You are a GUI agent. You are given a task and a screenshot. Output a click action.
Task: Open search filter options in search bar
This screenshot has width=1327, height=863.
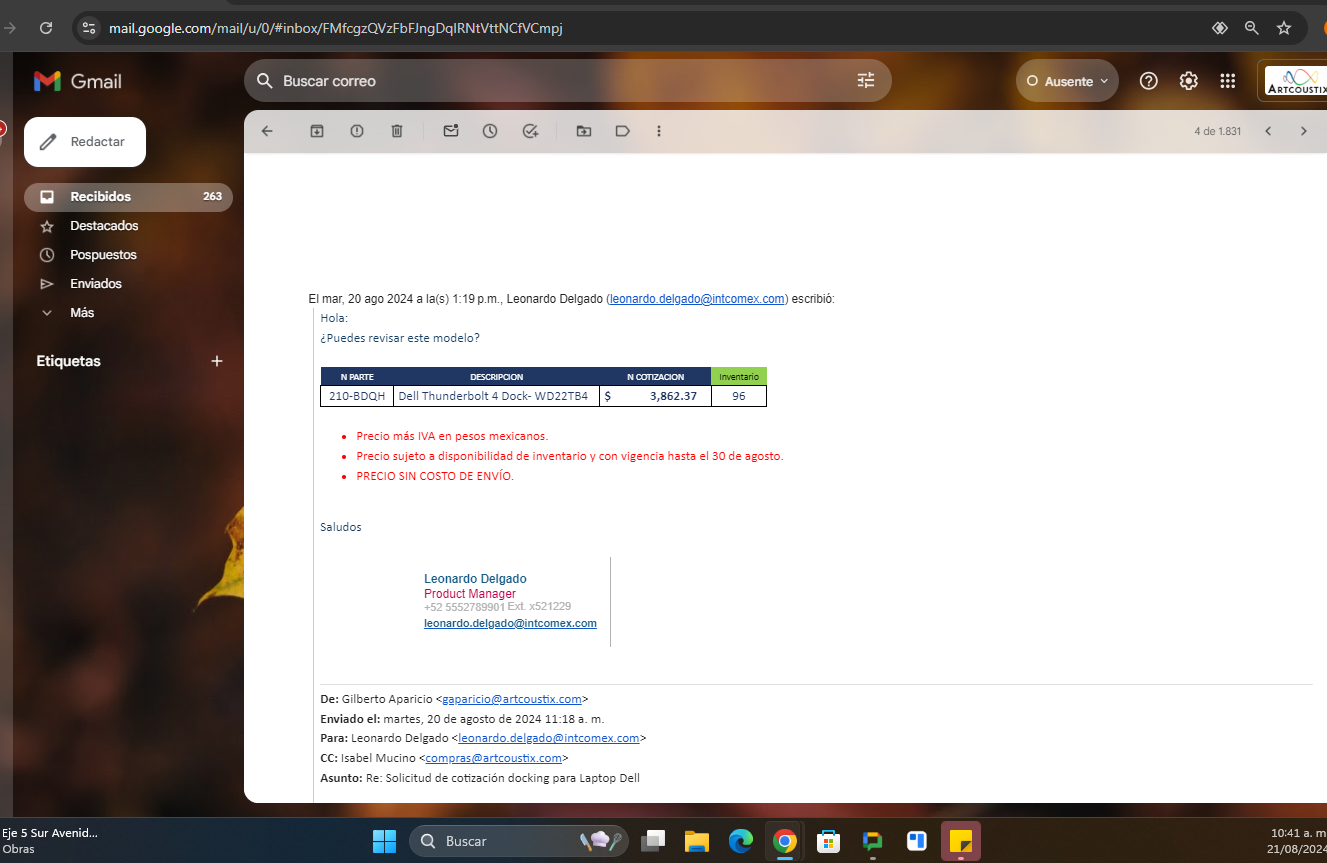click(x=866, y=81)
